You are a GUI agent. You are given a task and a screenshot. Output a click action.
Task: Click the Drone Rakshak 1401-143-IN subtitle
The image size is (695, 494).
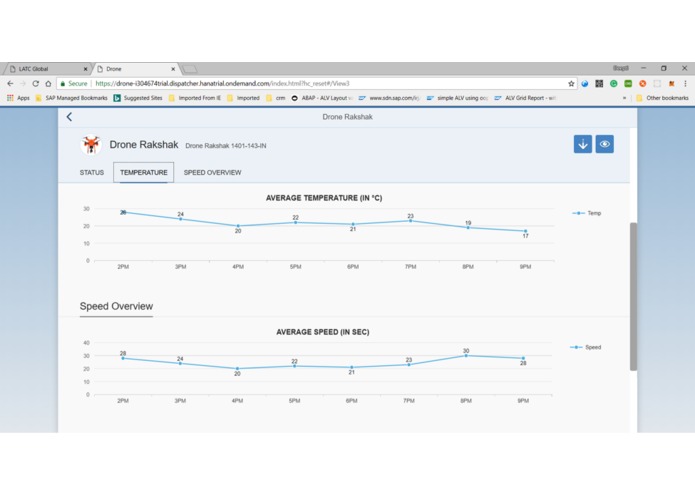tap(226, 146)
